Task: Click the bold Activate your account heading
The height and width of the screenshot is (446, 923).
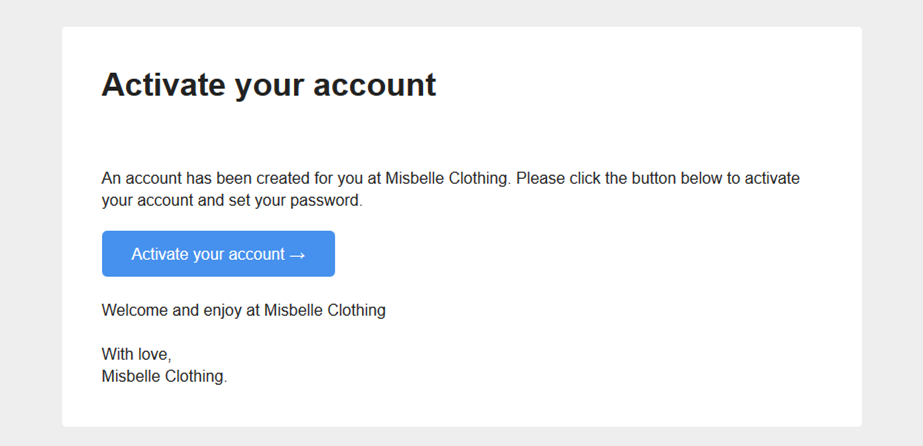Action: point(269,85)
